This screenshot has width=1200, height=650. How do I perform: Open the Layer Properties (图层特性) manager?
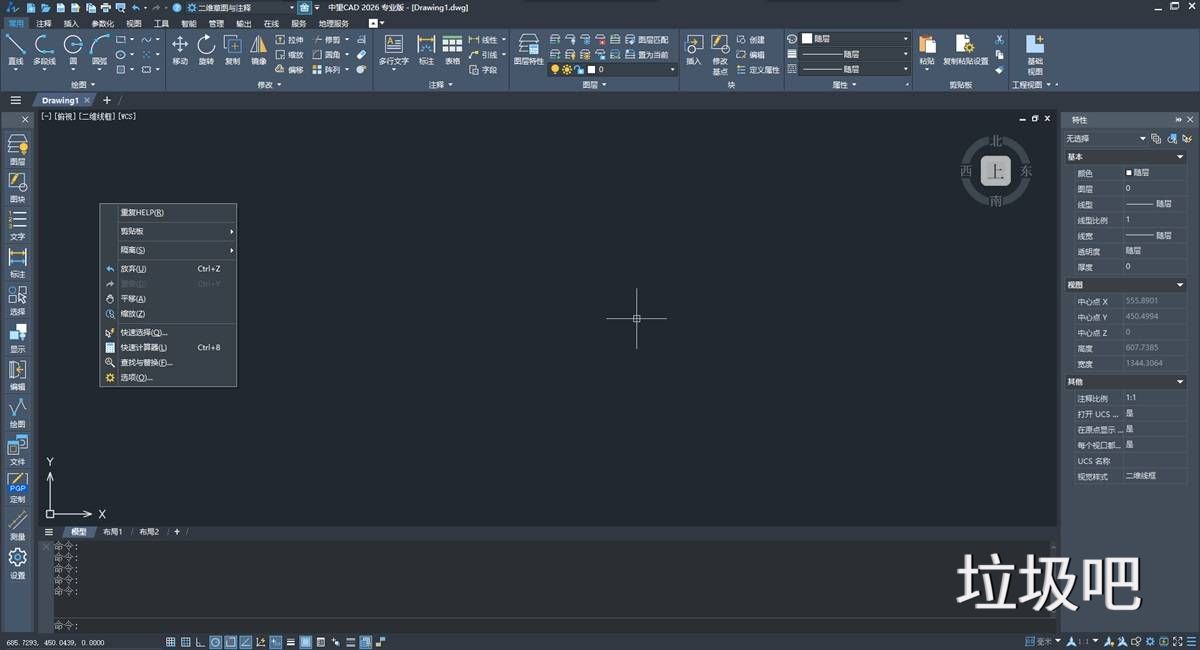point(529,48)
